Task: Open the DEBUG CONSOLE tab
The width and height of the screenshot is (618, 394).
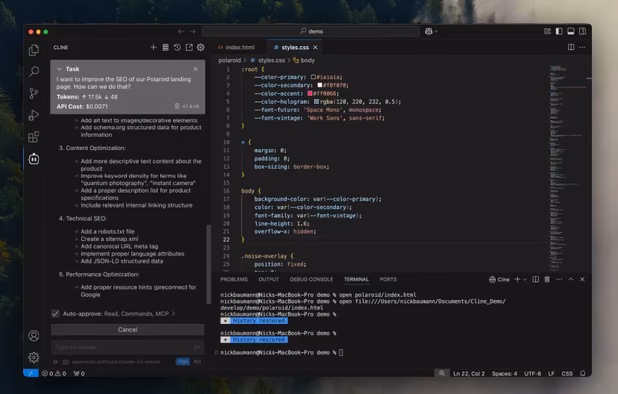Action: click(311, 279)
